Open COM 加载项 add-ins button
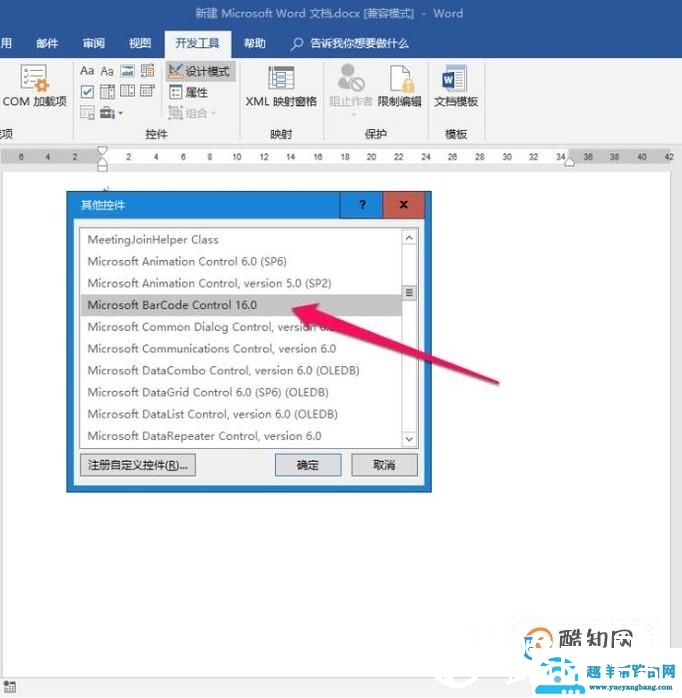The width and height of the screenshot is (682, 698). tap(34, 87)
